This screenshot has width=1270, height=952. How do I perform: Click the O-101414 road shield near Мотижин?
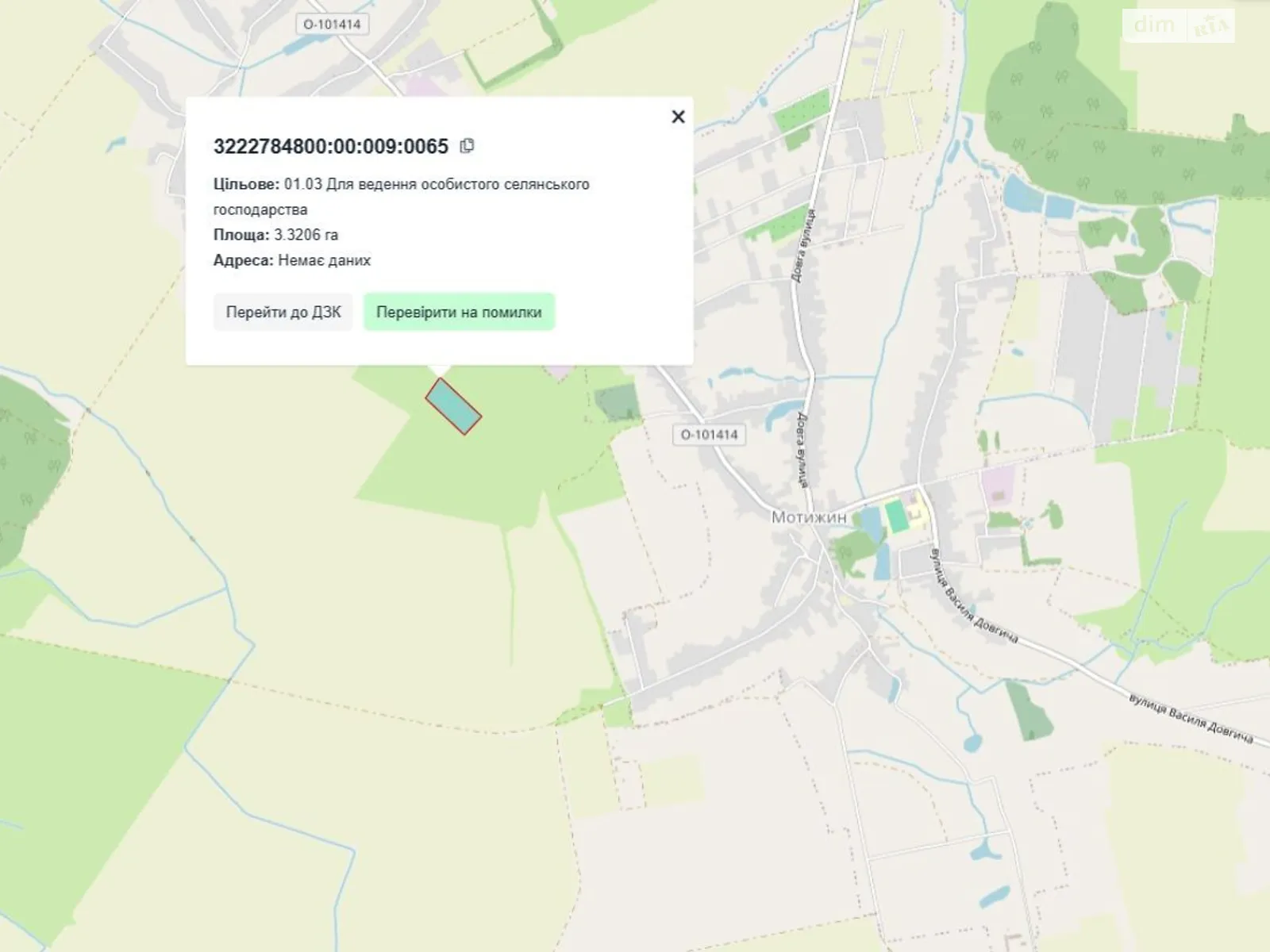click(x=709, y=435)
